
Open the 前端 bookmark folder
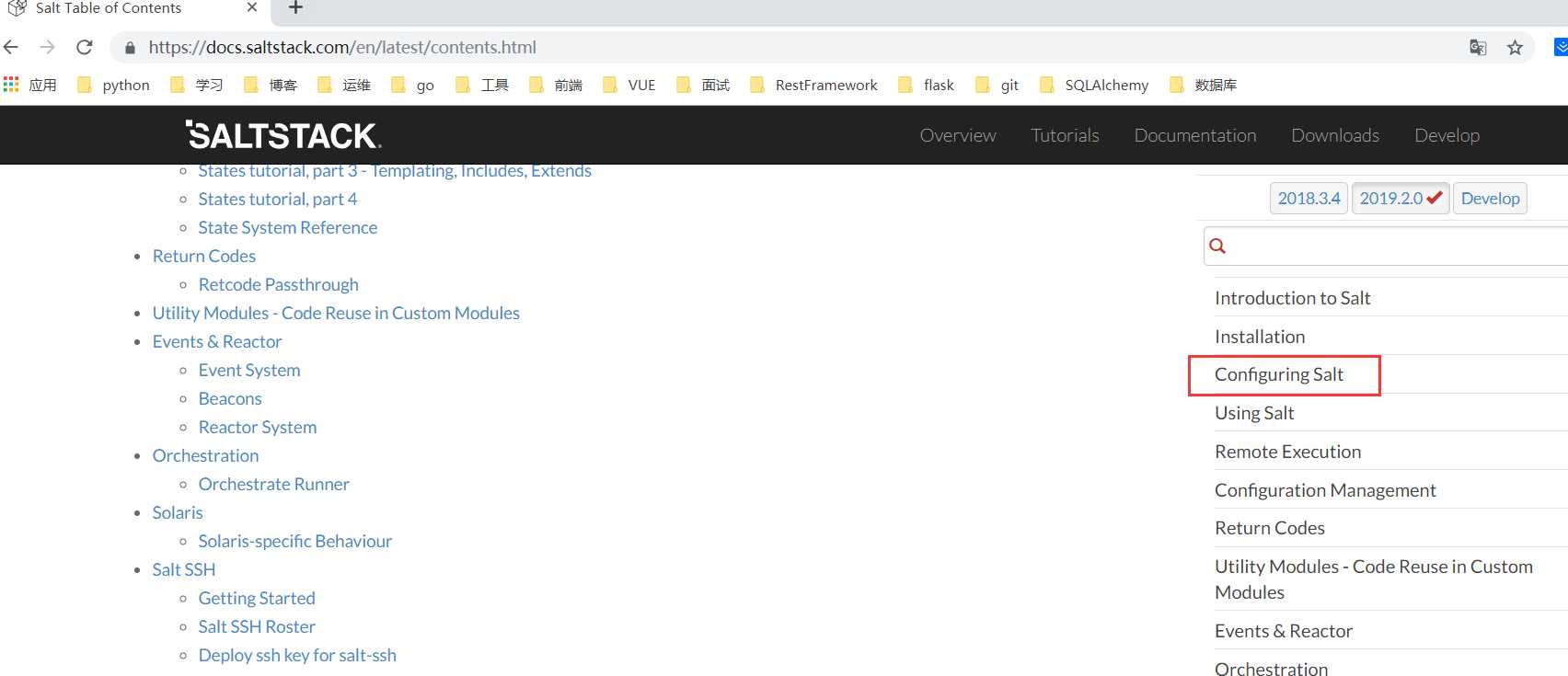556,85
